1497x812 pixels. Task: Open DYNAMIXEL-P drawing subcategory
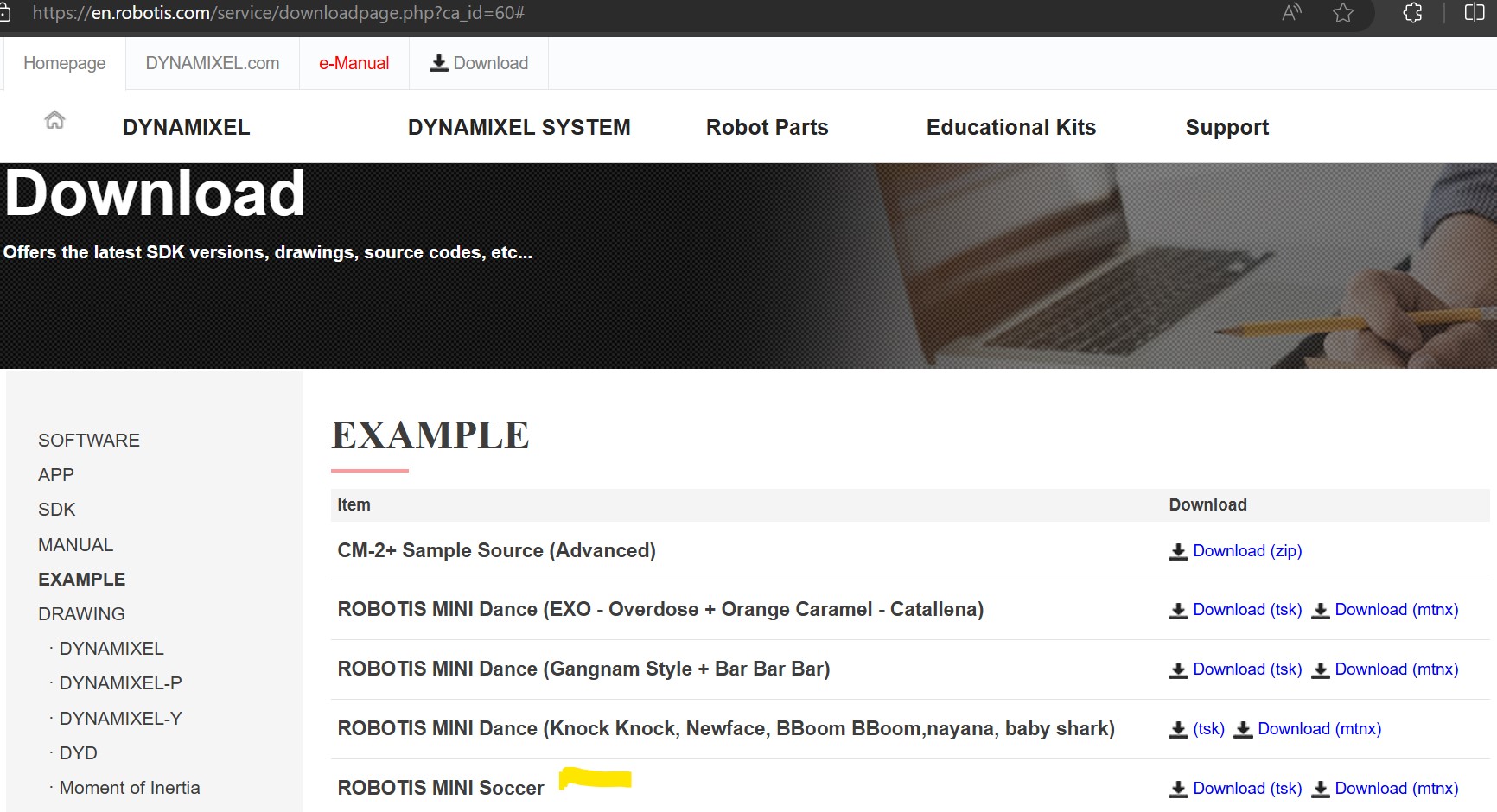tap(121, 683)
